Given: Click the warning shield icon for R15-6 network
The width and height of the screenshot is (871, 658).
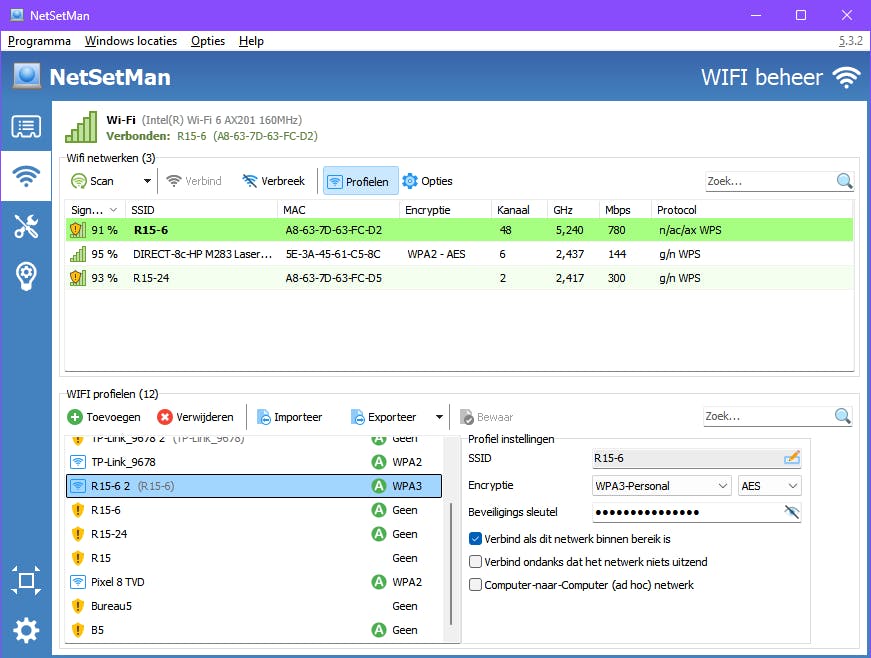Looking at the screenshot, I should point(78,230).
